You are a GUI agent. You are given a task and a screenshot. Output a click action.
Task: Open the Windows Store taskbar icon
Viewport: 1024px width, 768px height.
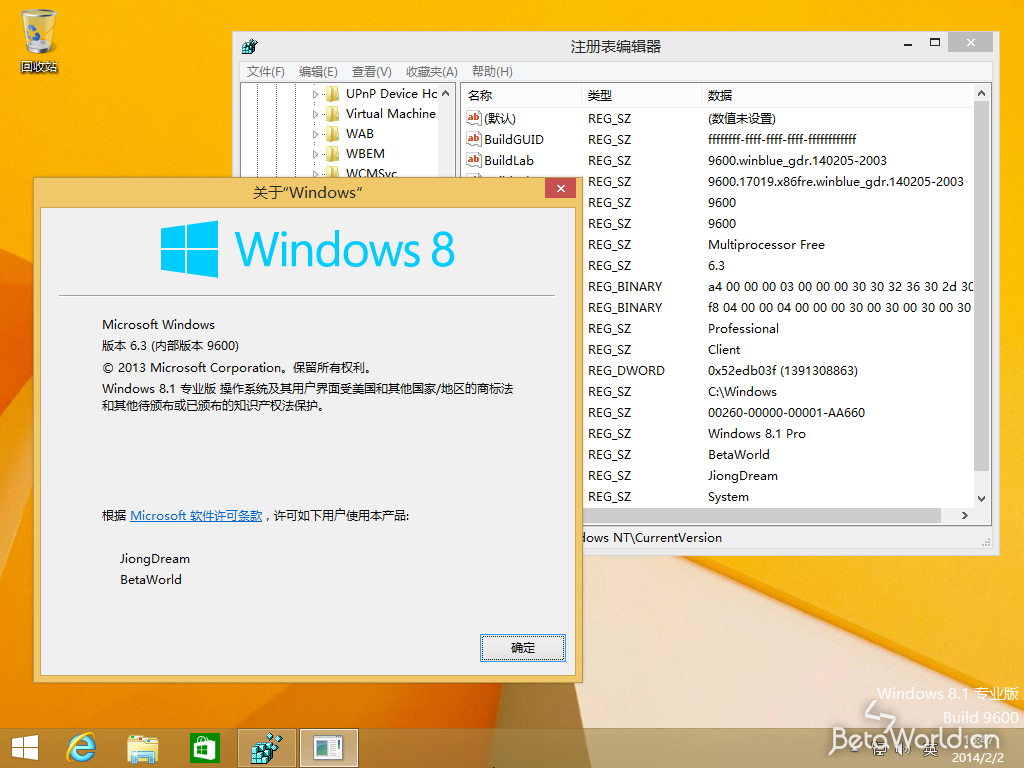click(x=205, y=747)
